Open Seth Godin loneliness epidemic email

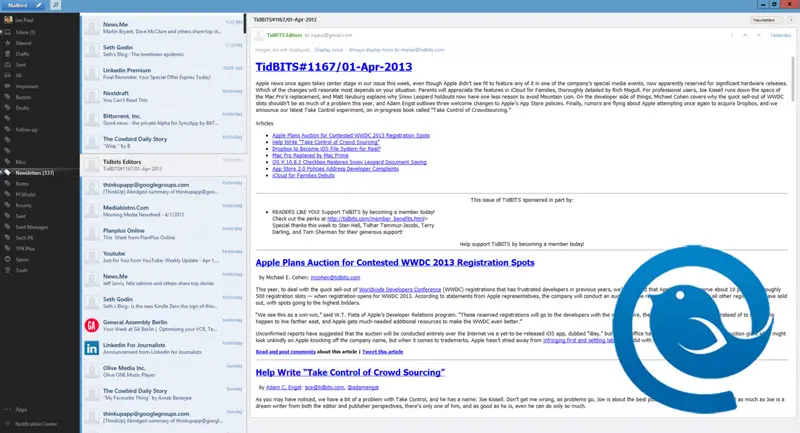pos(163,50)
